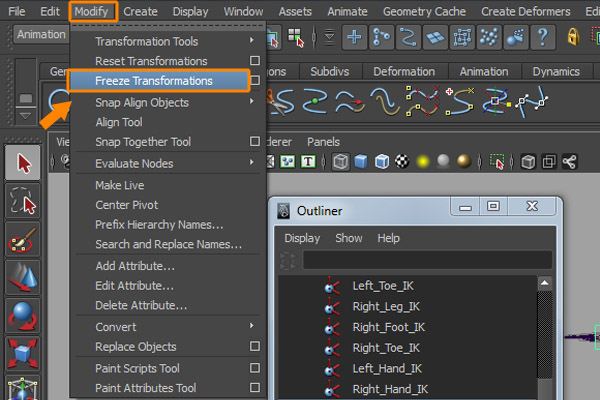Viewport: 600px width, 400px height.
Task: Click the green marquee isolate select icon
Action: pos(497,162)
